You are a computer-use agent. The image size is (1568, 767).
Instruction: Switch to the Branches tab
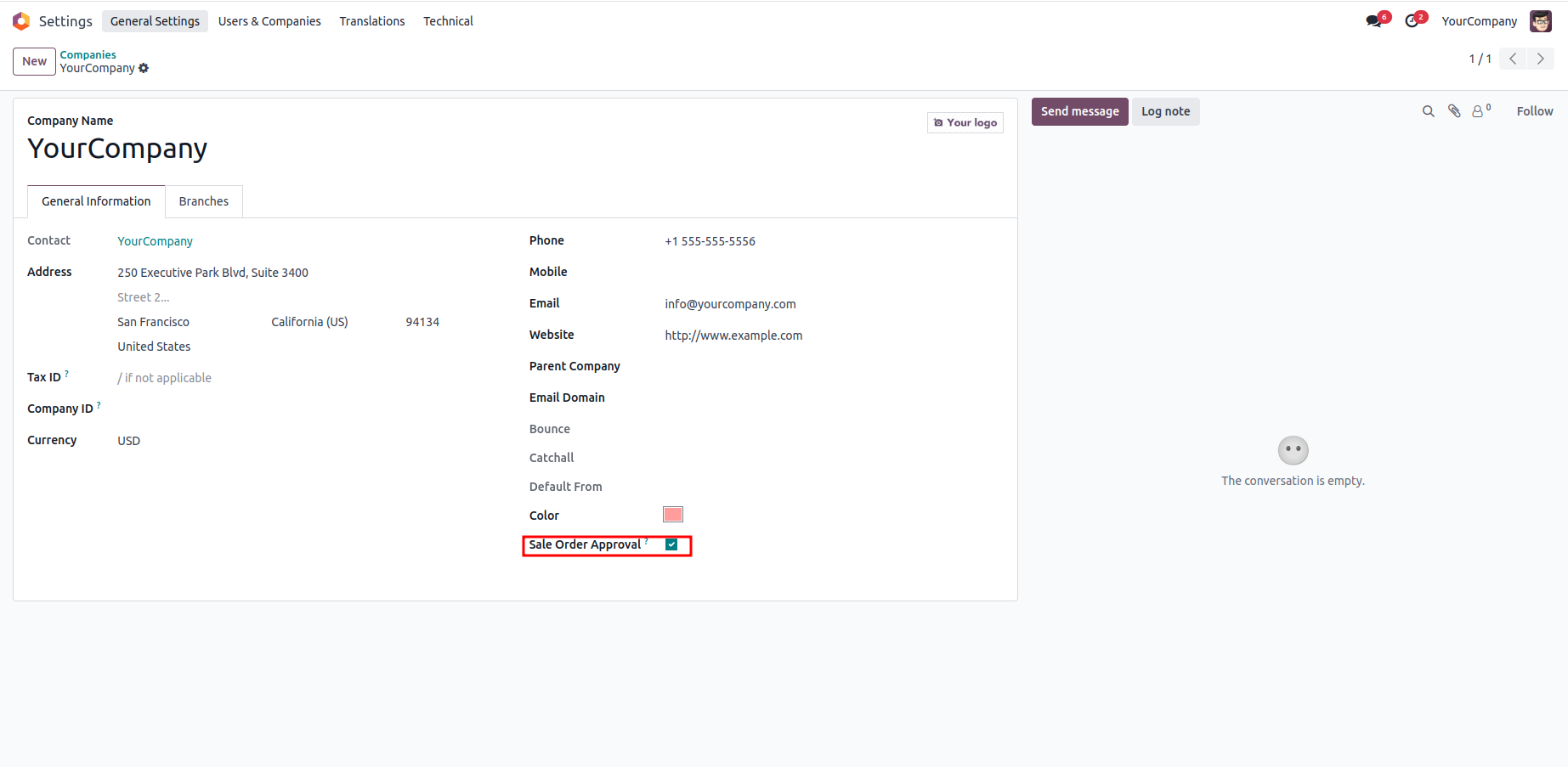click(x=204, y=201)
